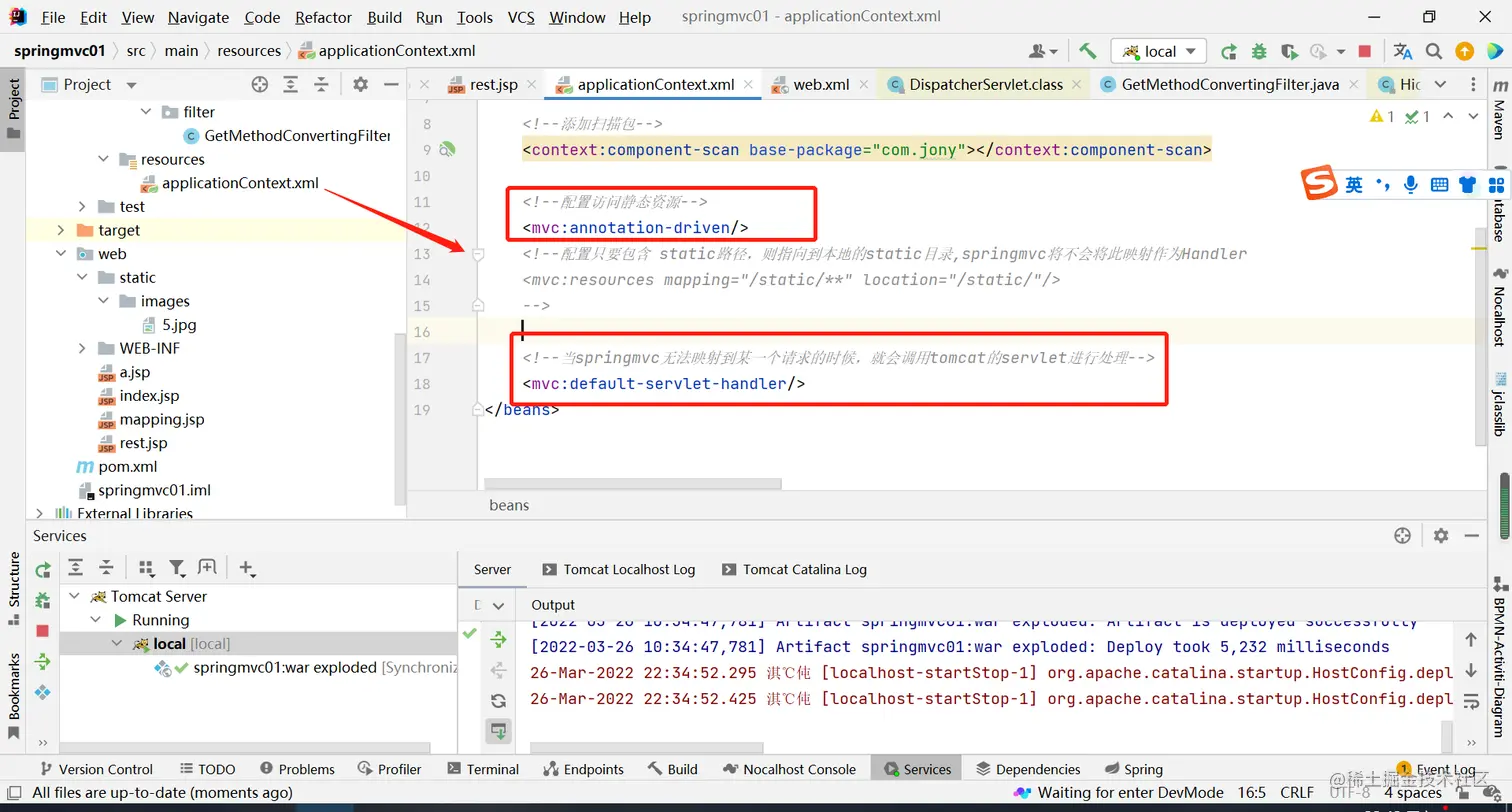Expand all services in Services toolbar
The width and height of the screenshot is (1512, 812).
click(x=75, y=568)
